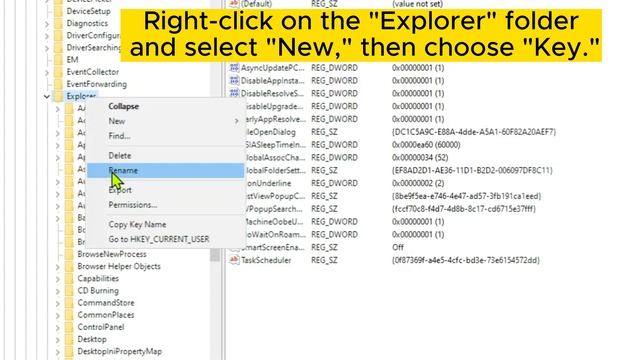This screenshot has height=360, width=640.
Task: Select the CommonPlaces tree label
Action: tap(106, 315)
